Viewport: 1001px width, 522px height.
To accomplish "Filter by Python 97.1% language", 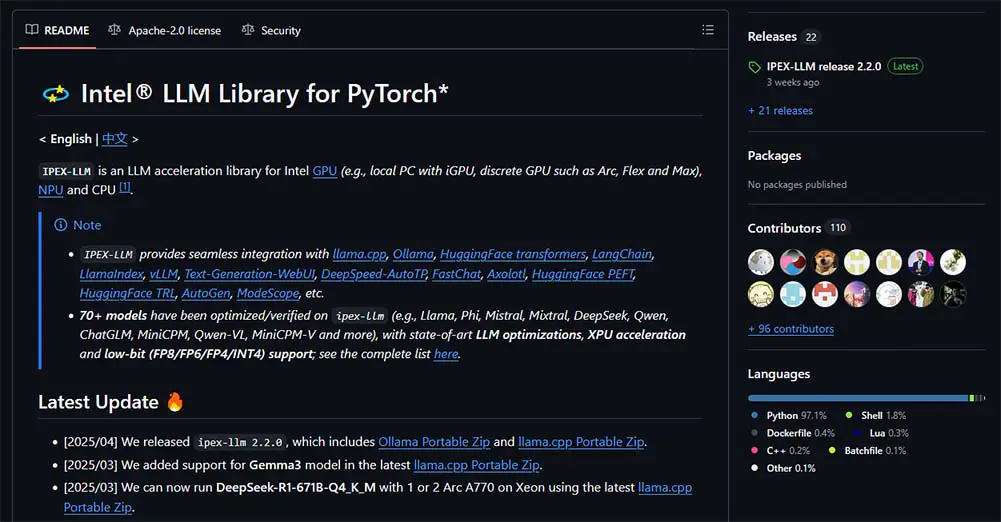I will tap(789, 415).
